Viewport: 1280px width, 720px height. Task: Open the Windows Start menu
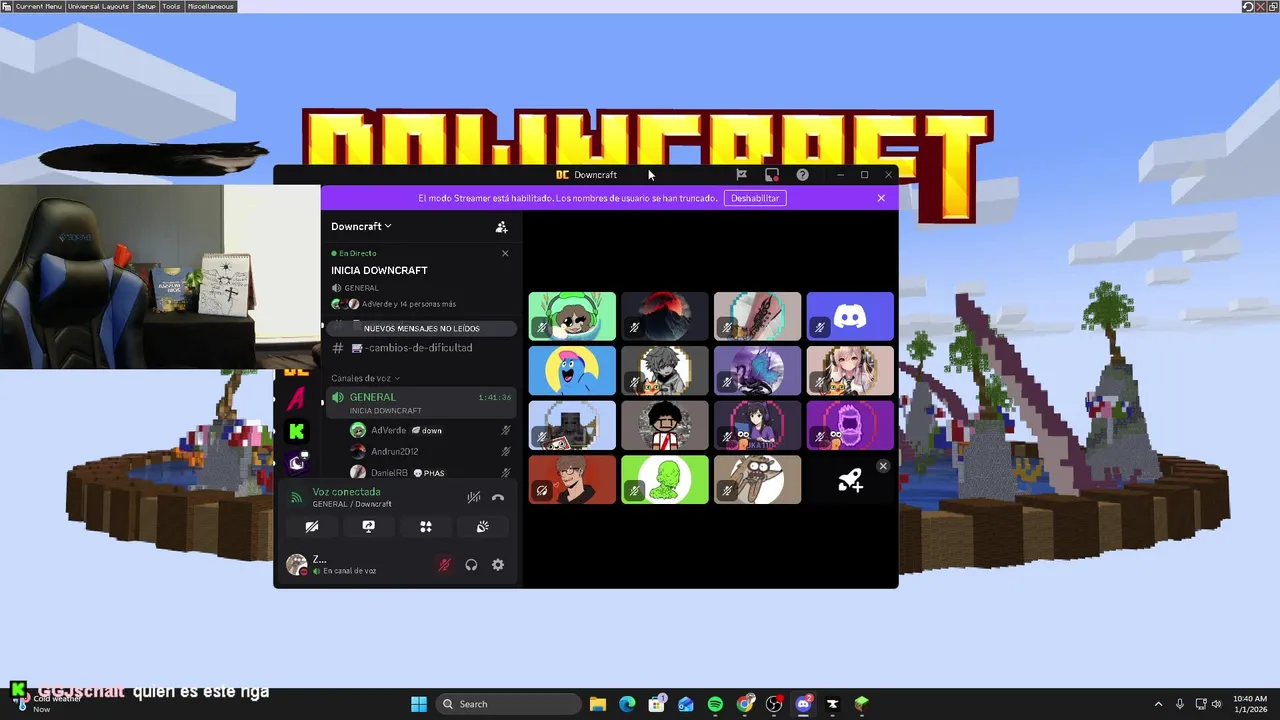coord(419,704)
